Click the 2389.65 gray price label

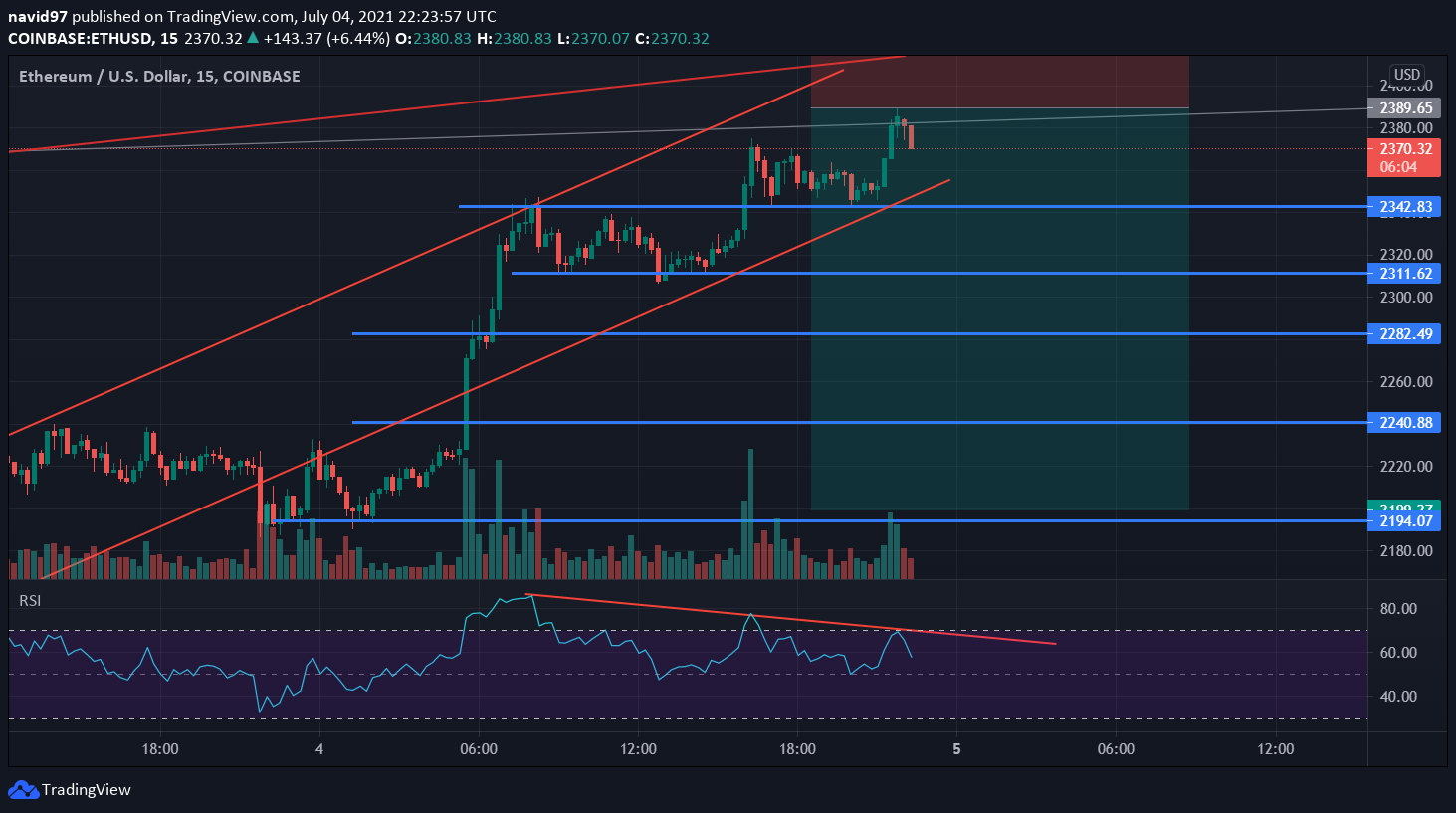(1405, 107)
